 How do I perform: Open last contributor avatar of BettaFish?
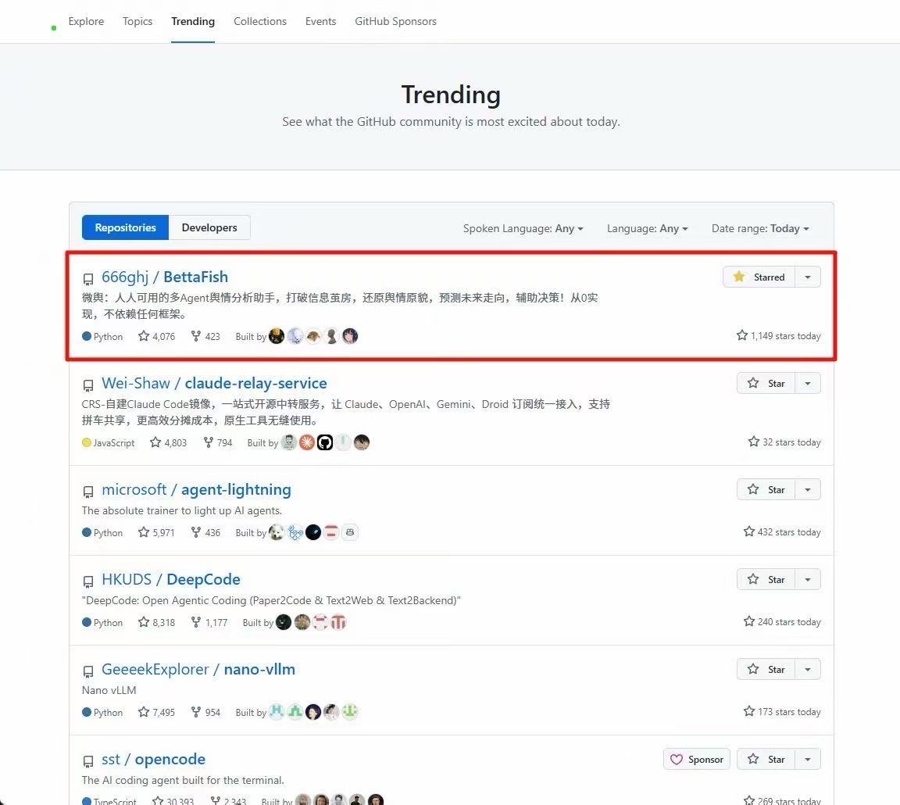click(x=350, y=336)
